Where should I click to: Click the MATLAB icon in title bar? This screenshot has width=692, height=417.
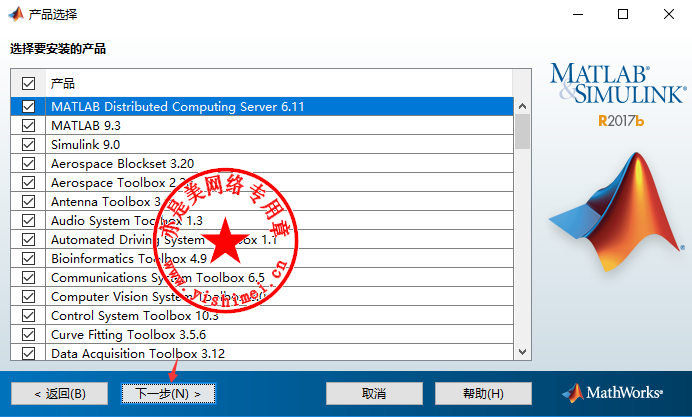(x=16, y=14)
